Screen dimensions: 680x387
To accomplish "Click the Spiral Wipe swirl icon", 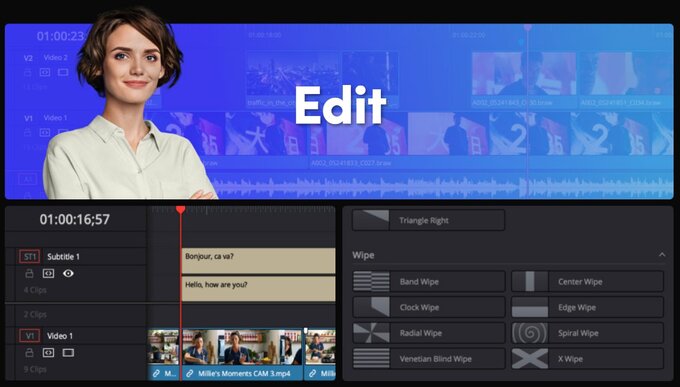I will (530, 333).
